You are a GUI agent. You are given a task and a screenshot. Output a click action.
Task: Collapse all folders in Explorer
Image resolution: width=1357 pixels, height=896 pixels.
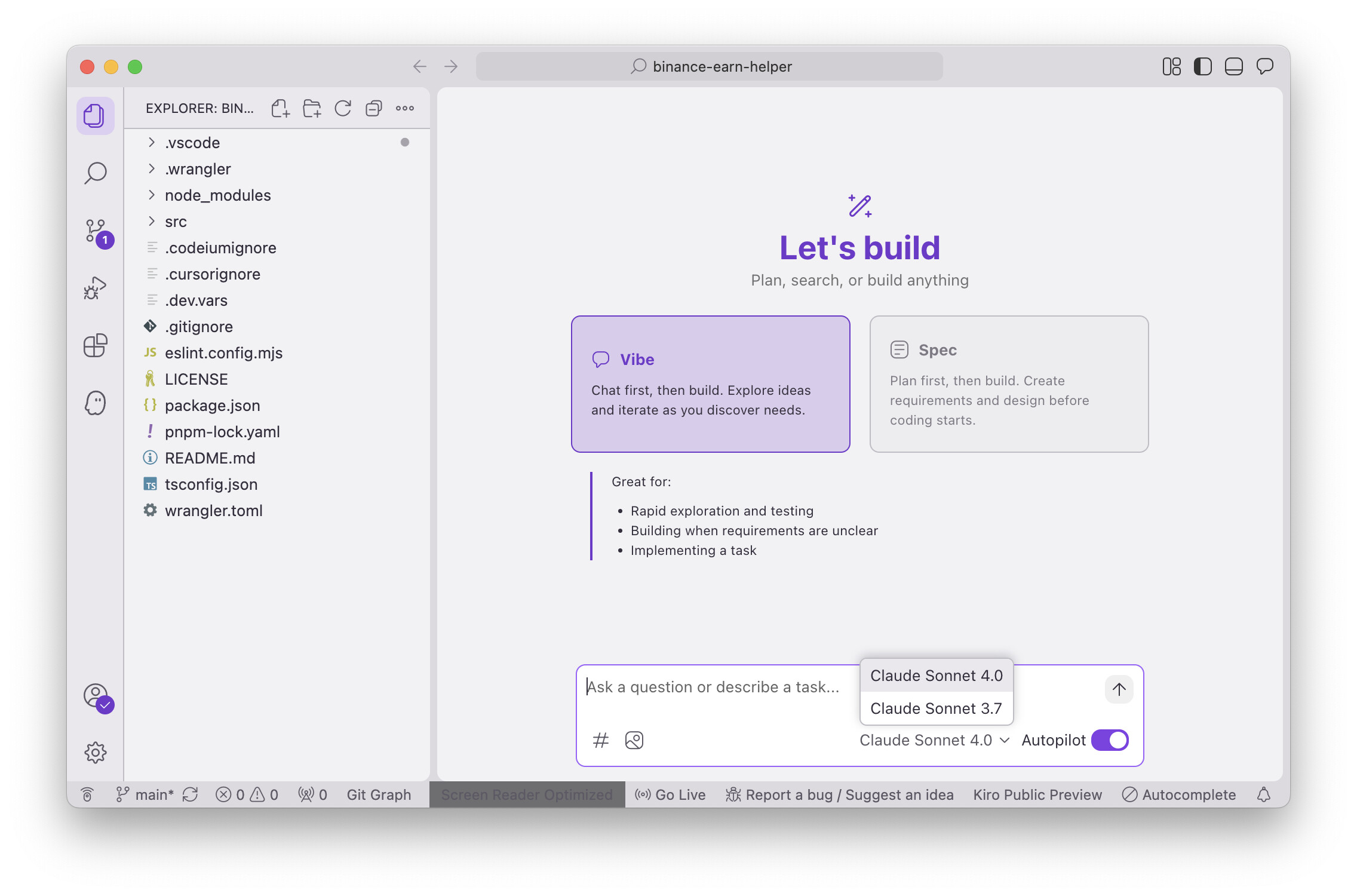click(374, 108)
